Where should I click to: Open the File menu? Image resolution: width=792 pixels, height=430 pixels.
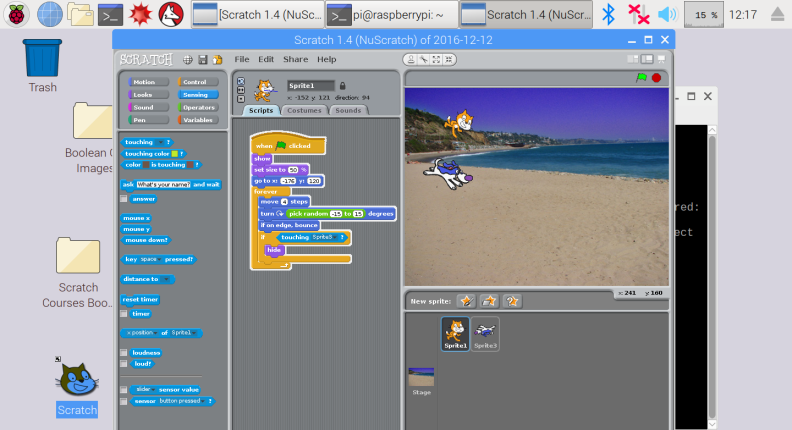coord(242,59)
